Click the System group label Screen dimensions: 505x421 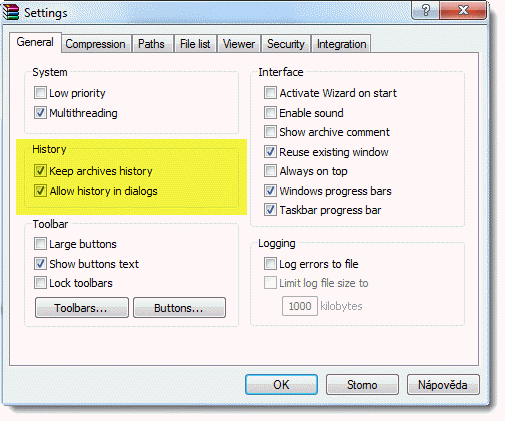coord(50,72)
